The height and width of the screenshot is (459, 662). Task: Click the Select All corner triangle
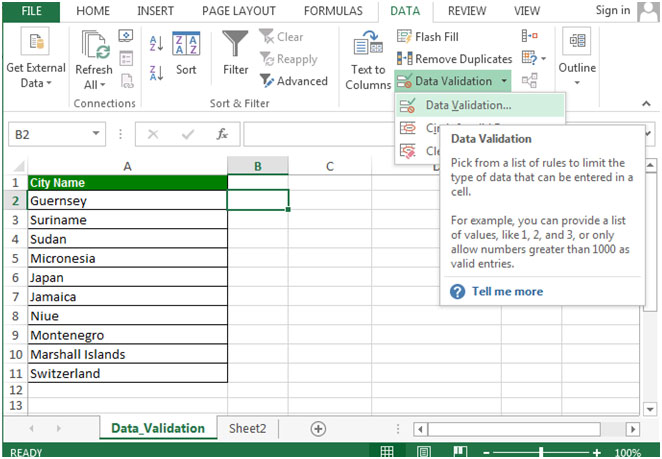18,166
